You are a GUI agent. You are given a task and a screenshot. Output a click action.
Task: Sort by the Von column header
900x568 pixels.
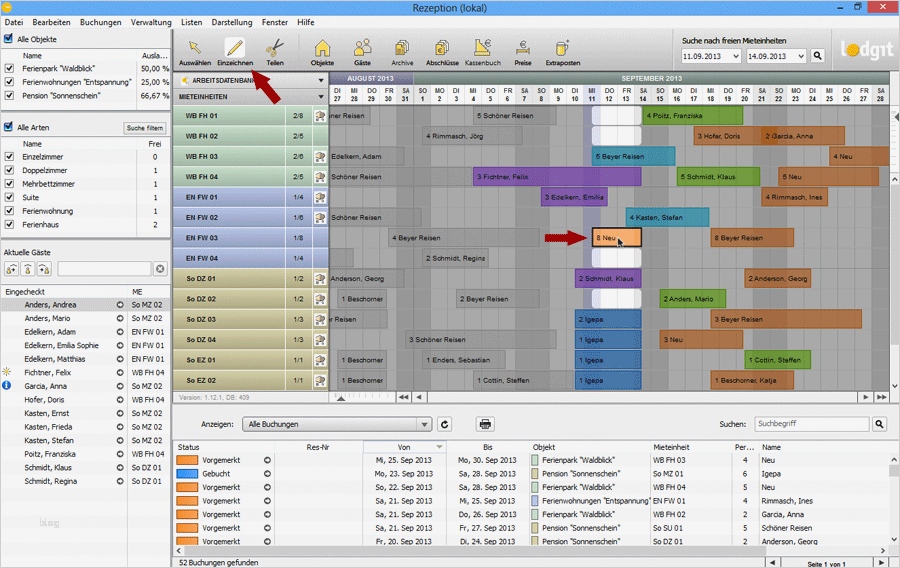pos(405,447)
